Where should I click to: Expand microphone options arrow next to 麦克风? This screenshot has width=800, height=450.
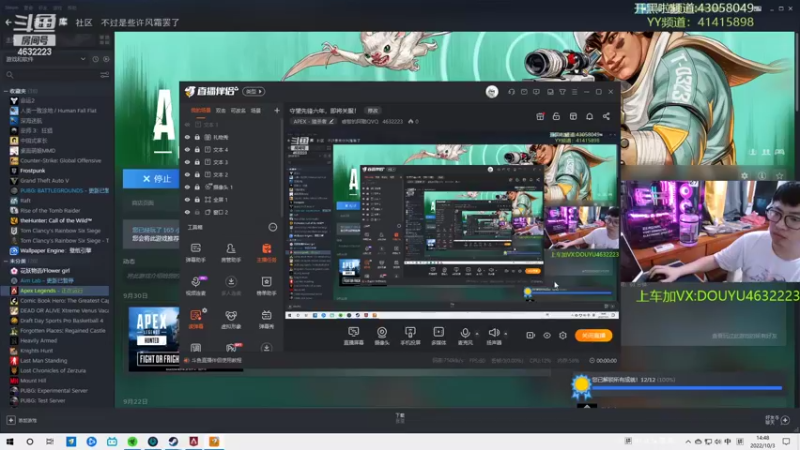477,334
